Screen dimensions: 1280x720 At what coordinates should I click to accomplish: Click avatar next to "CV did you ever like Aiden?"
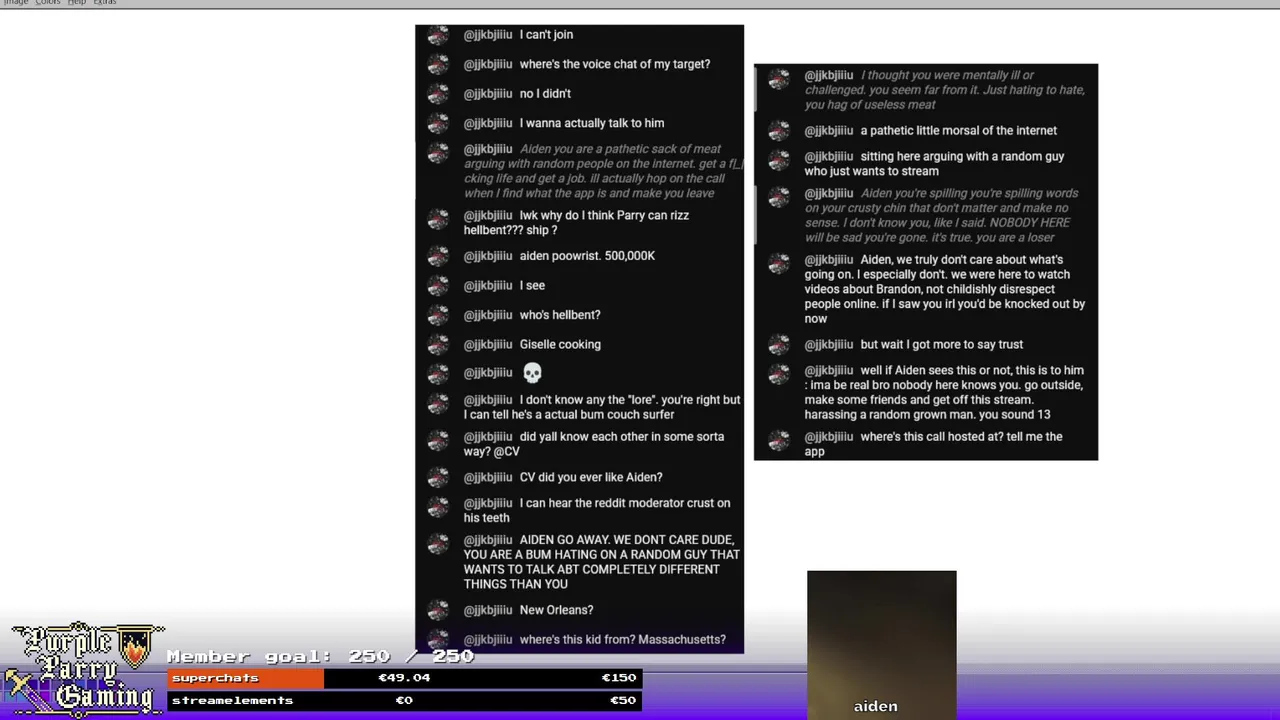pyautogui.click(x=438, y=478)
